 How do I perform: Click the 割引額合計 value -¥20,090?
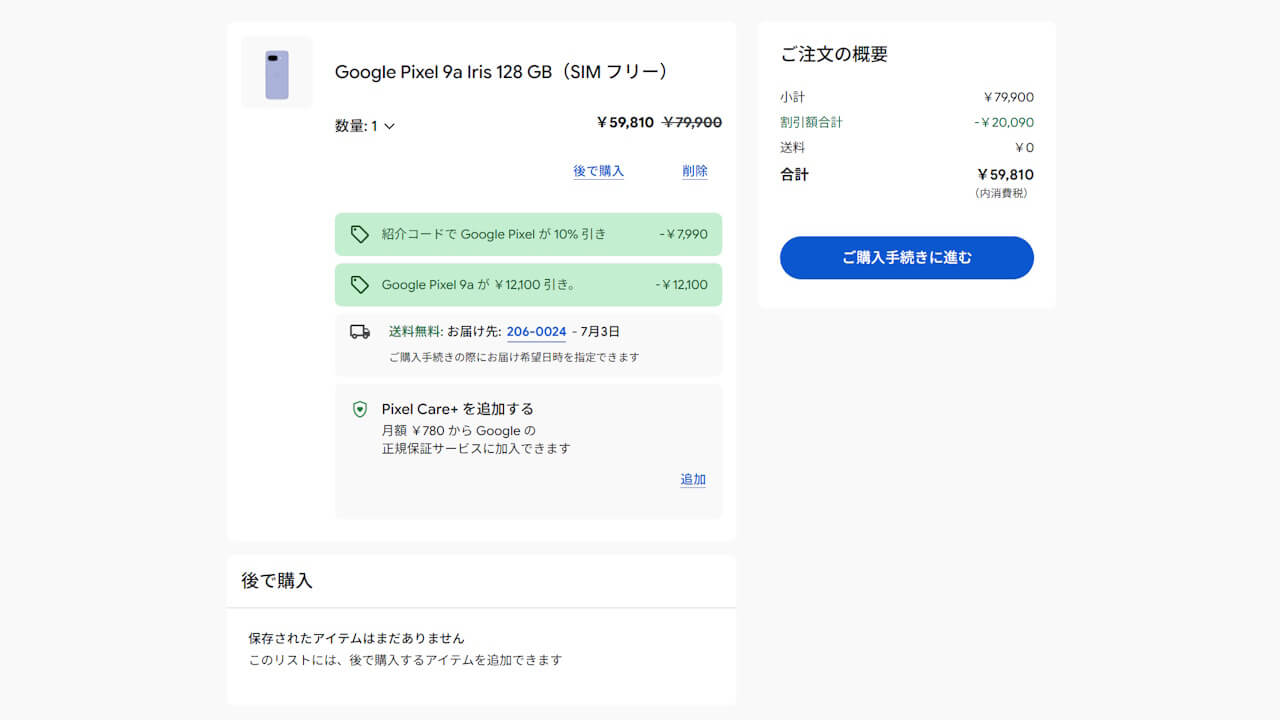tap(1004, 122)
